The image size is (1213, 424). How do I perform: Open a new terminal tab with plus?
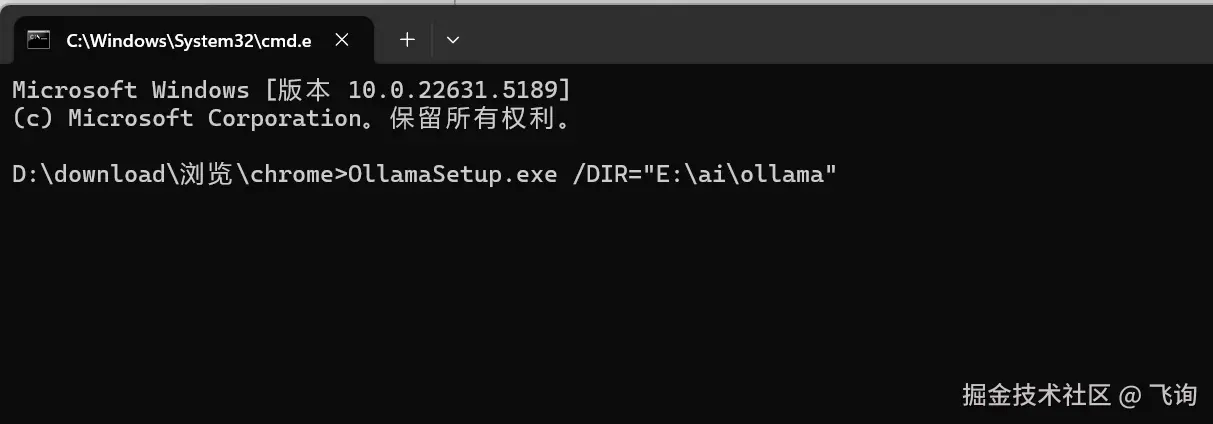(407, 40)
